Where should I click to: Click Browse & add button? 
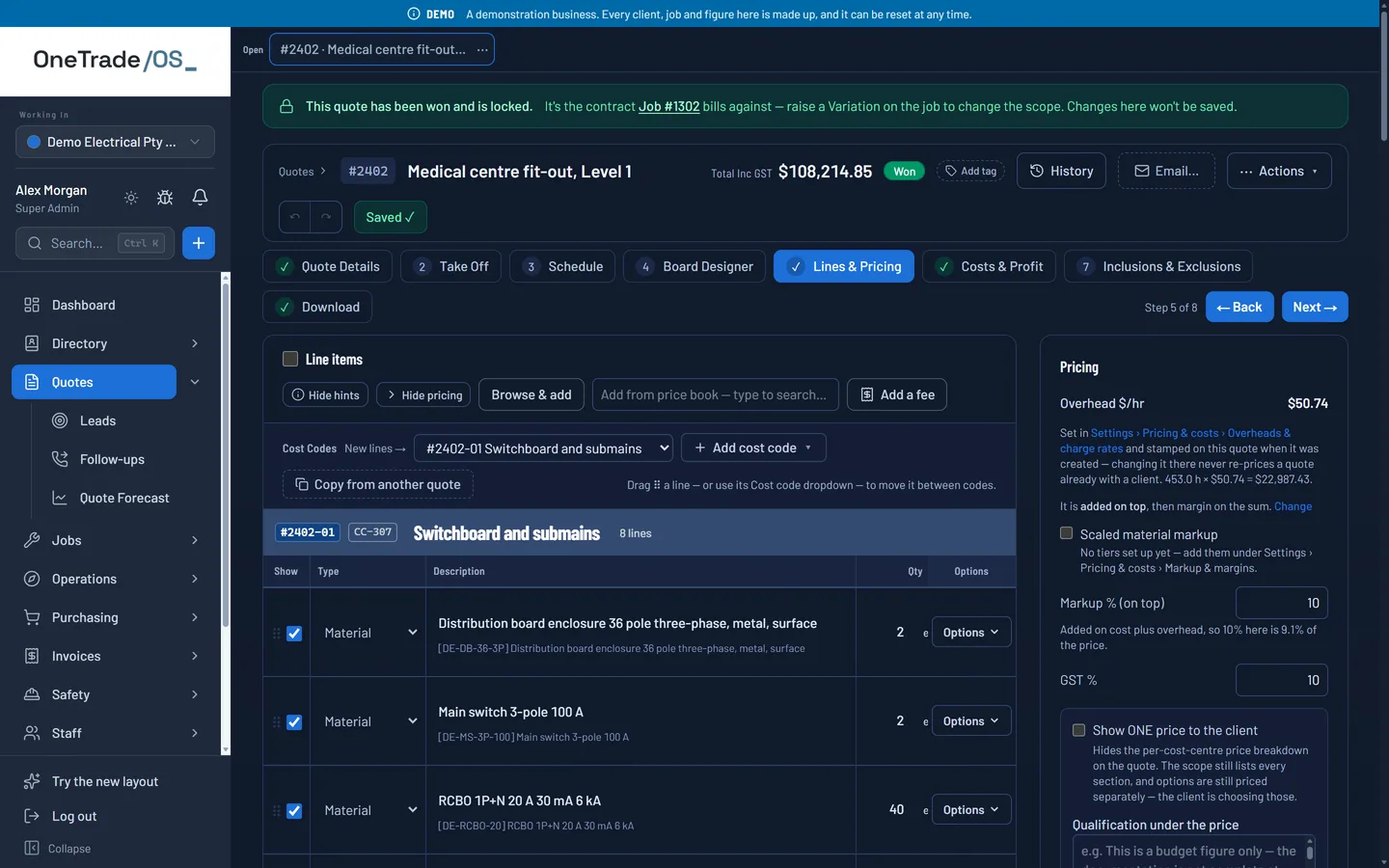click(x=531, y=394)
